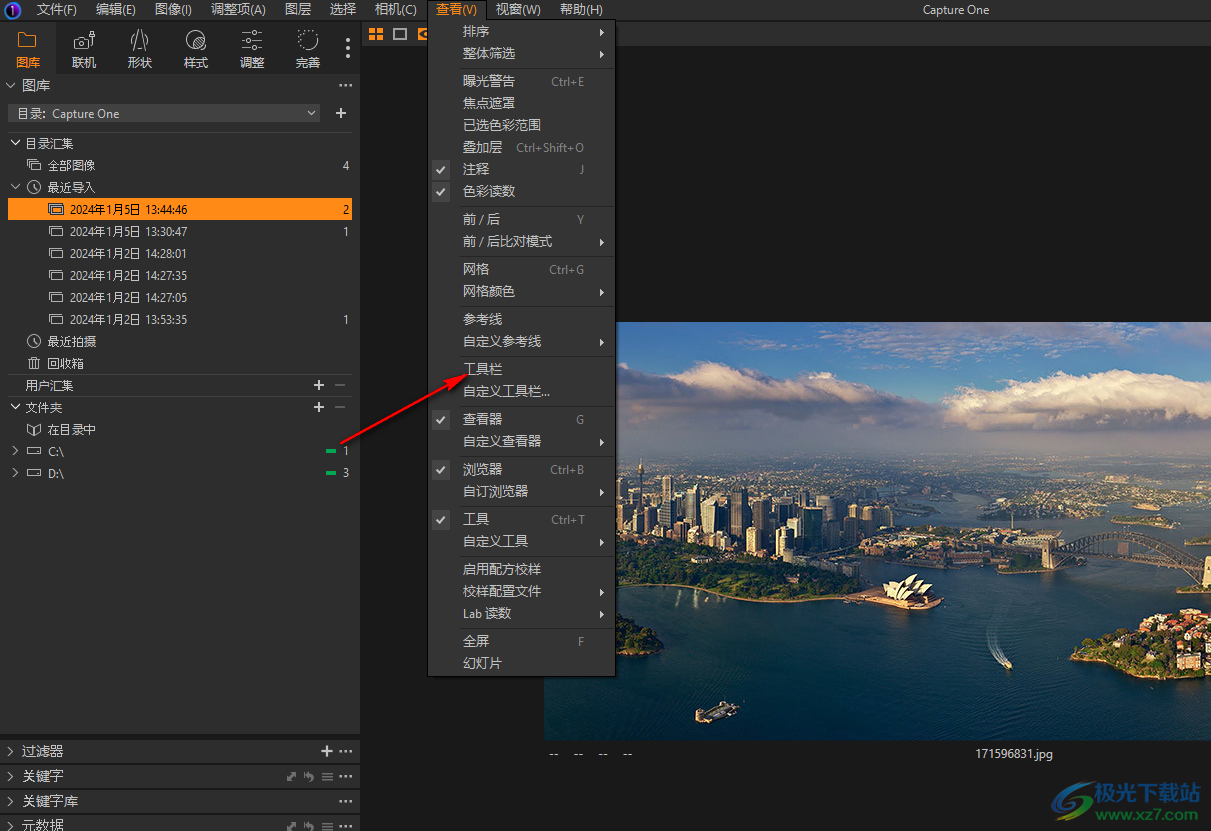Open the 图库 library tool tab

pyautogui.click(x=27, y=49)
